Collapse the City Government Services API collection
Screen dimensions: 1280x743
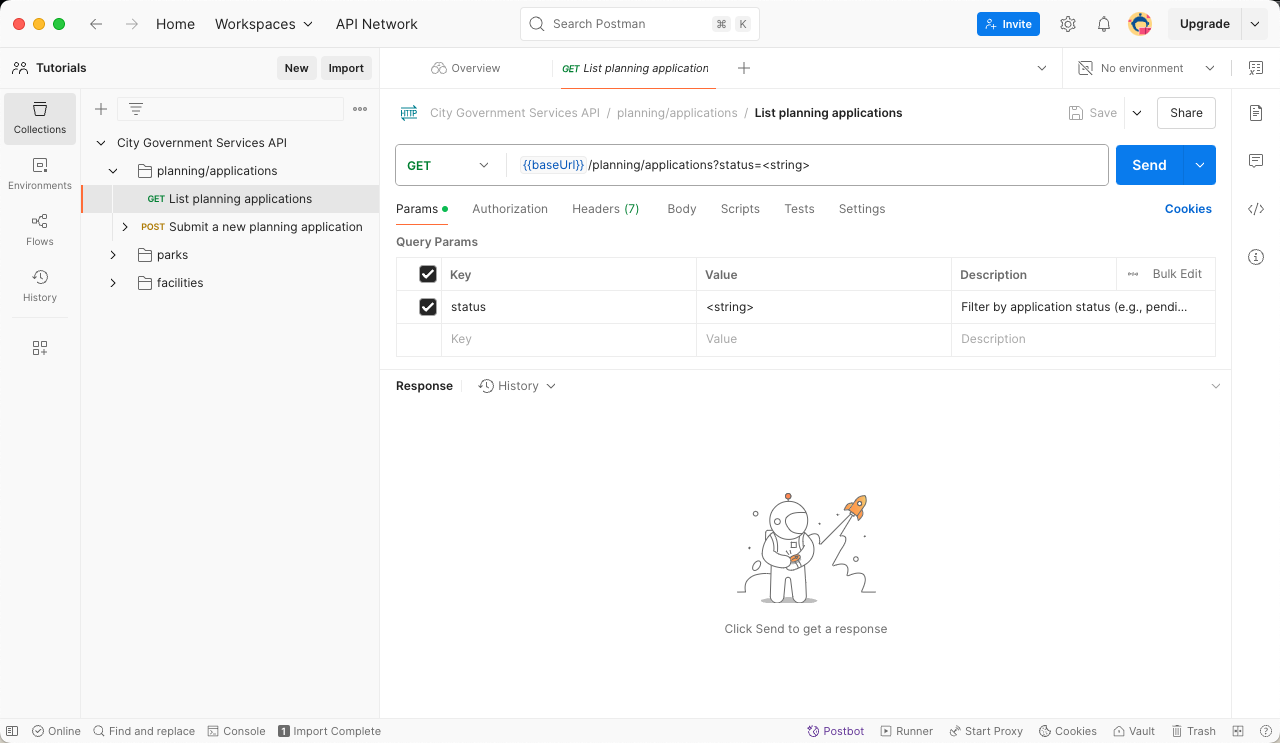coord(100,143)
